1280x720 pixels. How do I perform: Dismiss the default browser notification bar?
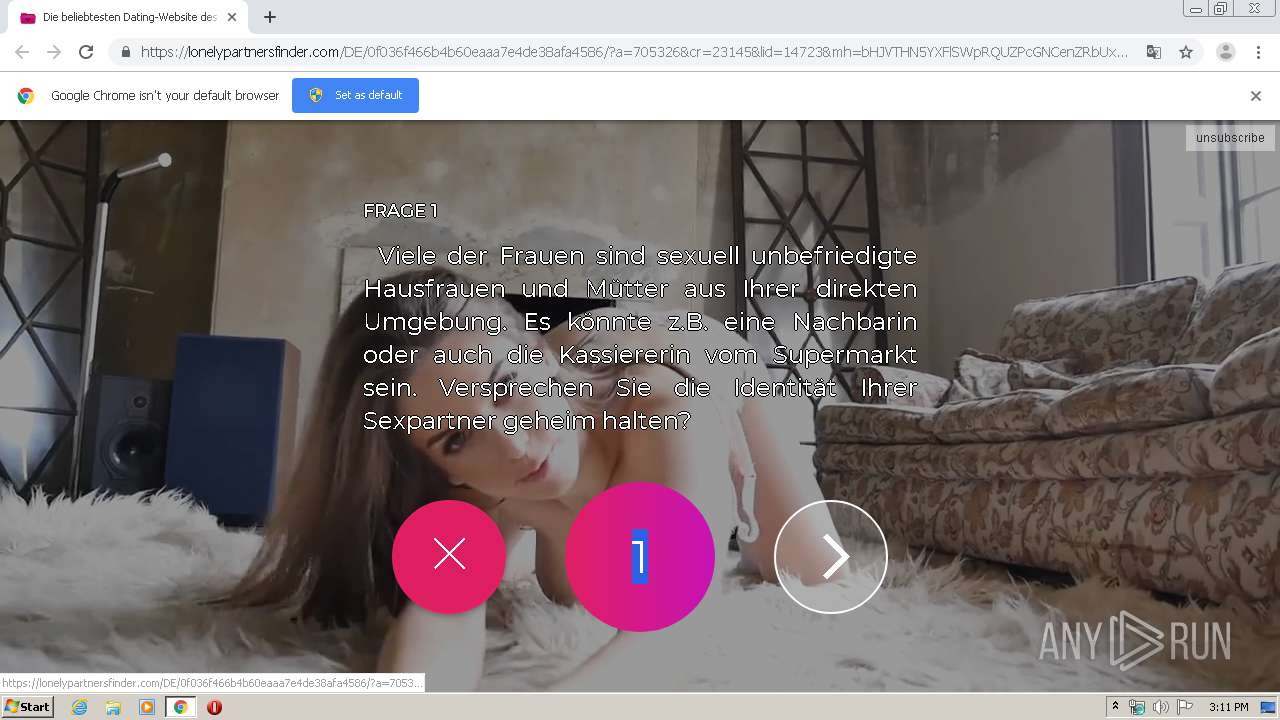pyautogui.click(x=1256, y=96)
